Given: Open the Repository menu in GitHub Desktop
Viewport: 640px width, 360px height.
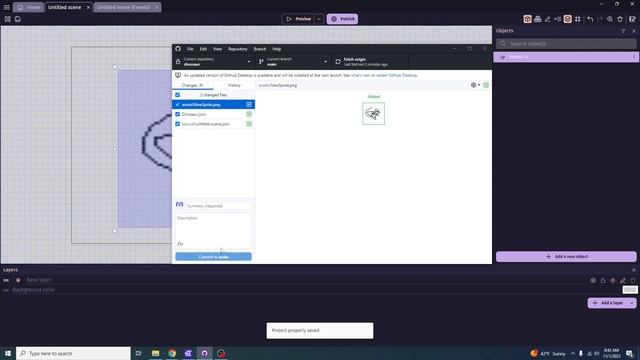Looking at the screenshot, I should (x=238, y=49).
